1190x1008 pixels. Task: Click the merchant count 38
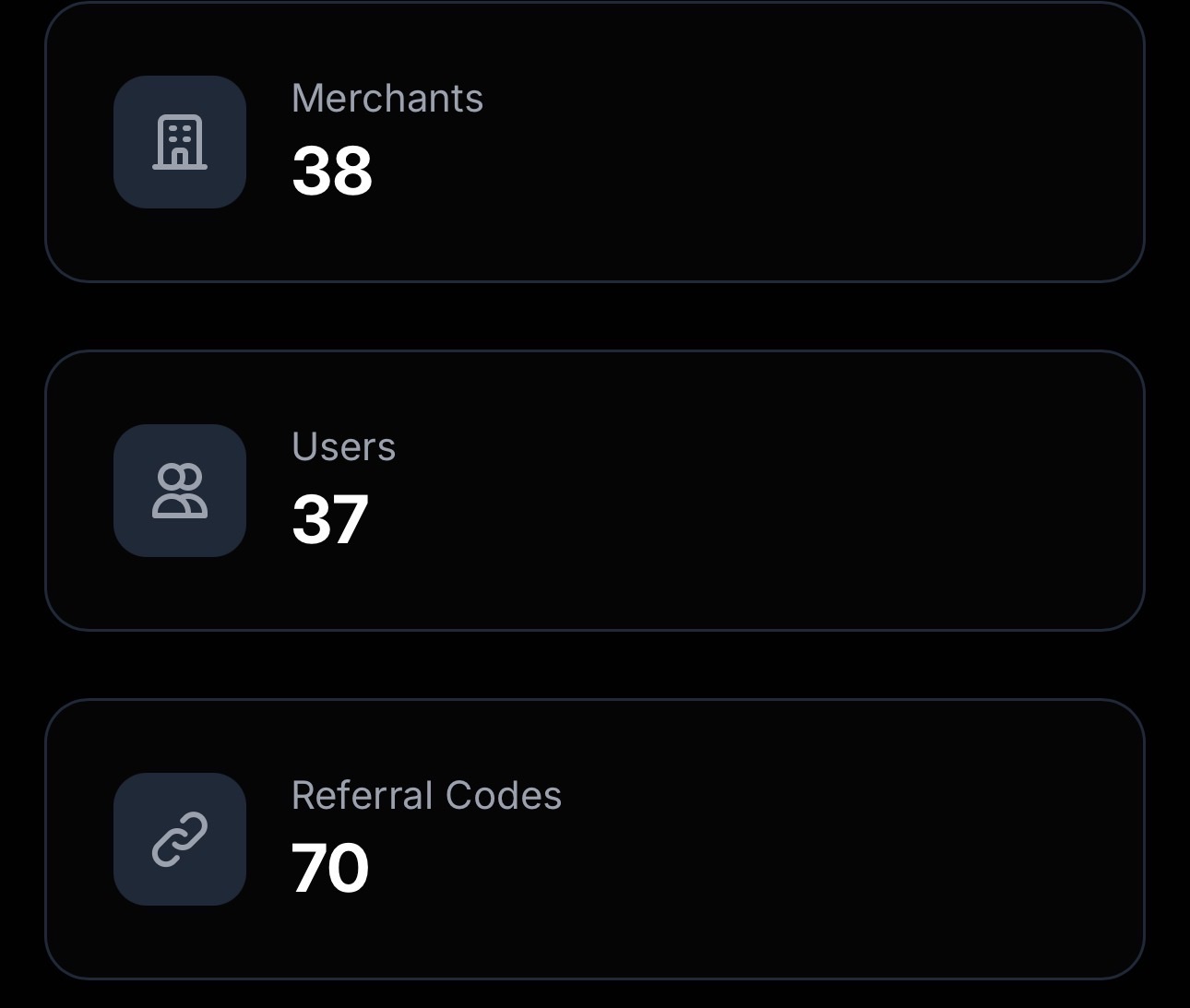click(x=332, y=172)
